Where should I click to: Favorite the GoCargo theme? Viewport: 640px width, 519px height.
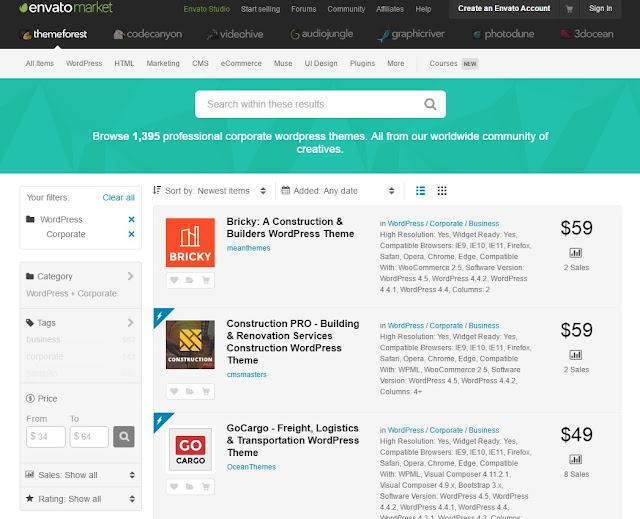click(174, 487)
